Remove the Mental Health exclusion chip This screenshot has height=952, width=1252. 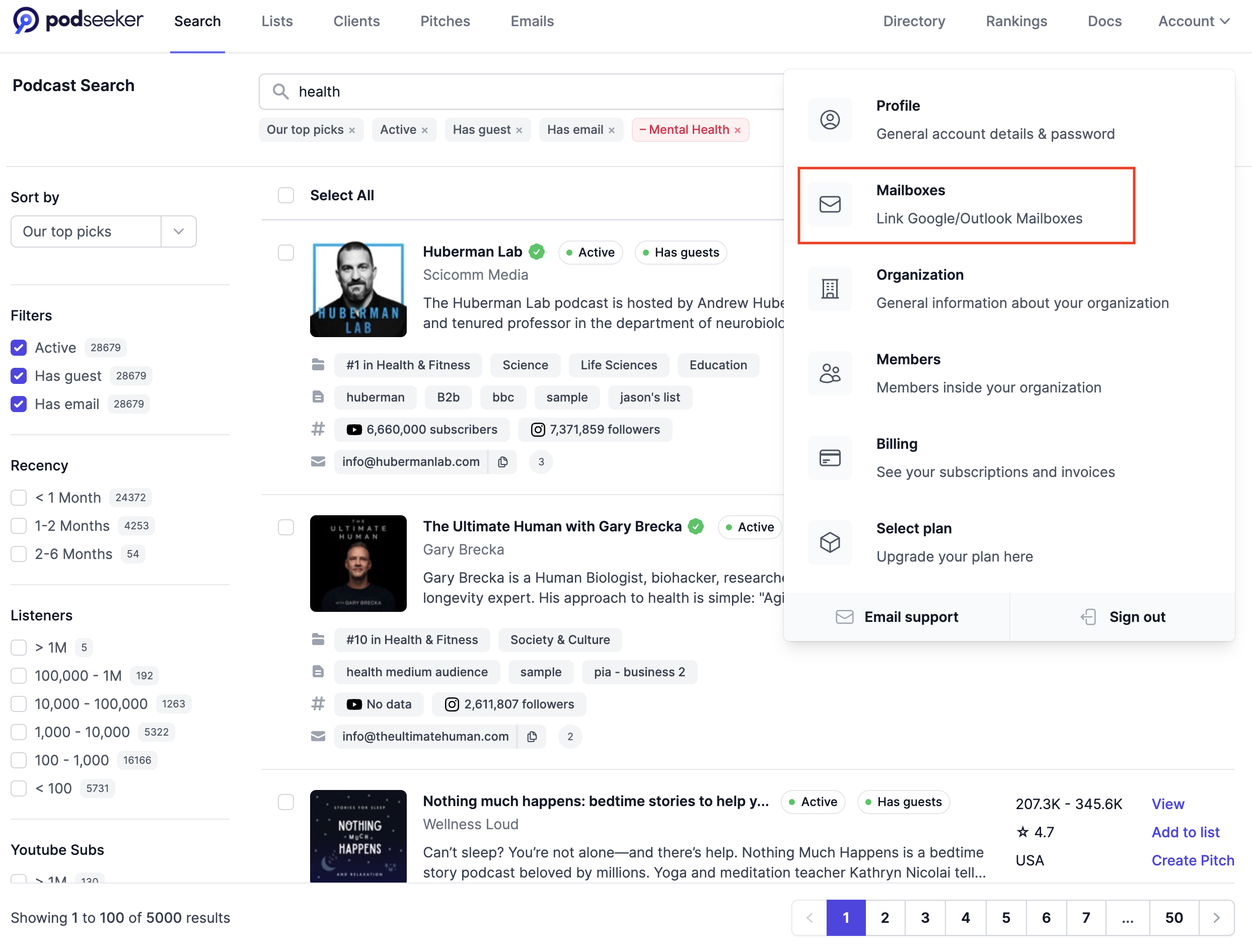coord(738,130)
